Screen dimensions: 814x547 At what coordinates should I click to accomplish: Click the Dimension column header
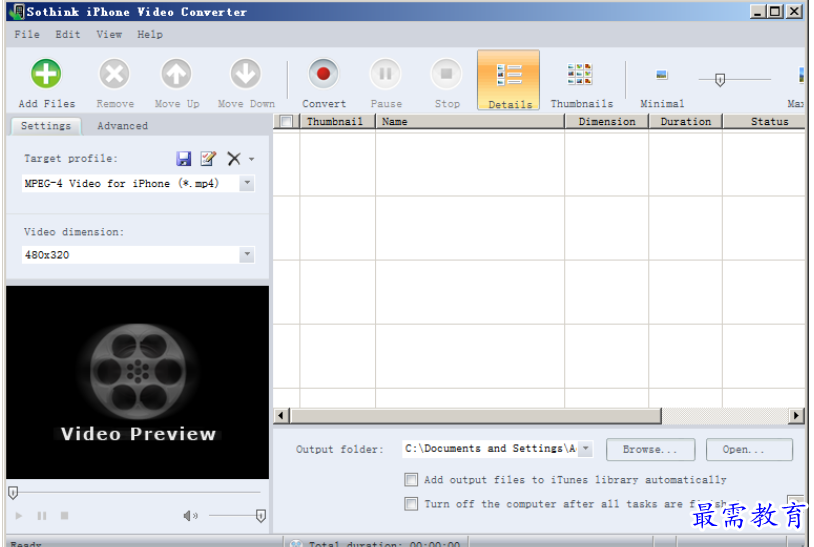click(606, 121)
